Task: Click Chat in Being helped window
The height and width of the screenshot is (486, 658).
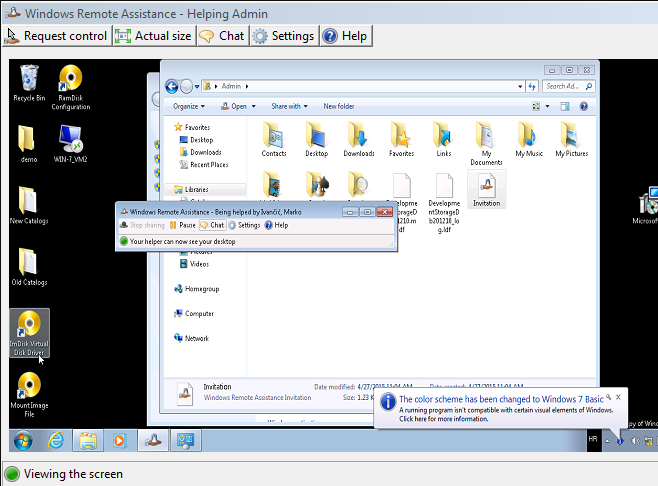Action: (212, 225)
